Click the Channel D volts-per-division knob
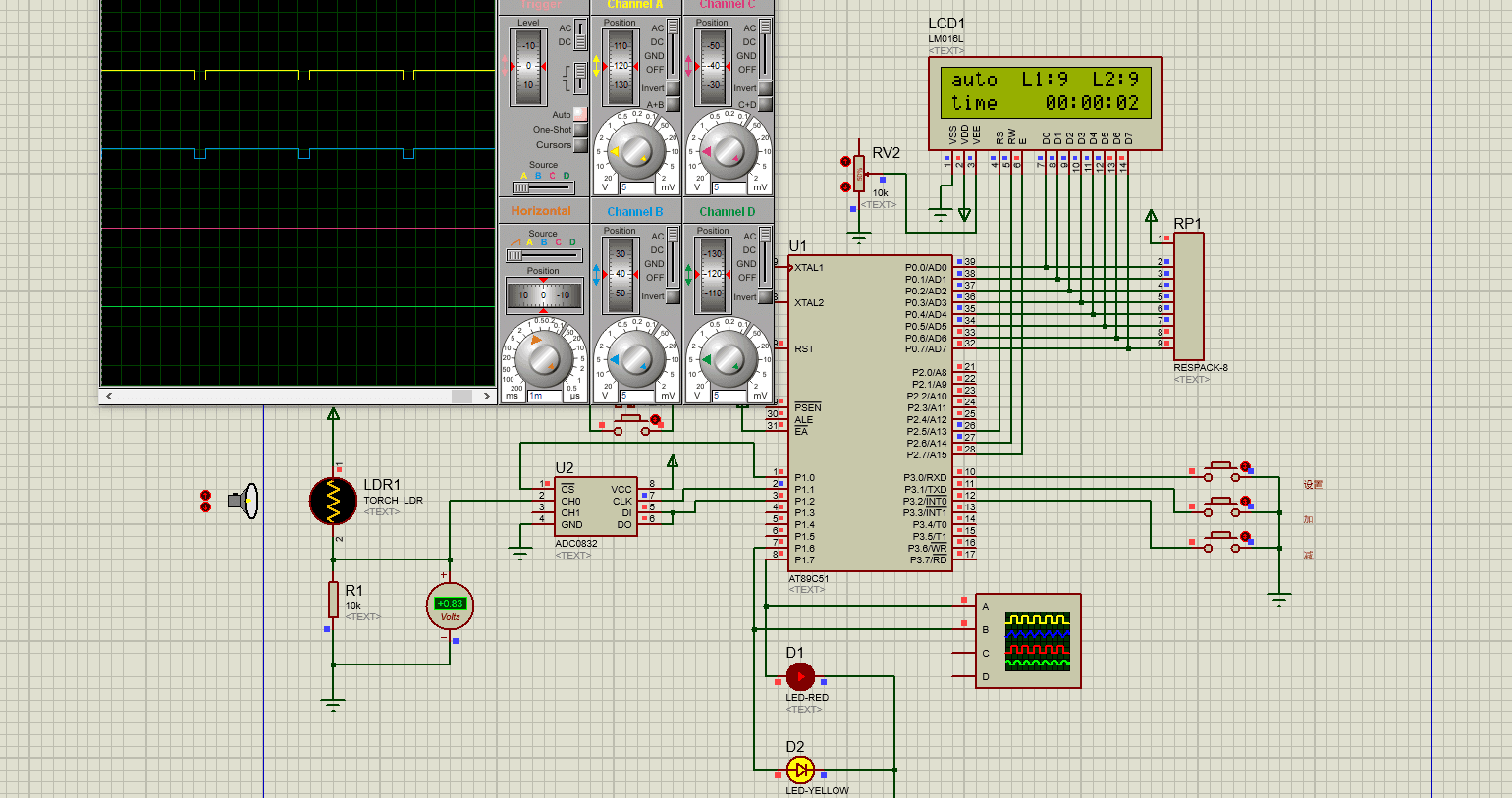 (x=728, y=359)
